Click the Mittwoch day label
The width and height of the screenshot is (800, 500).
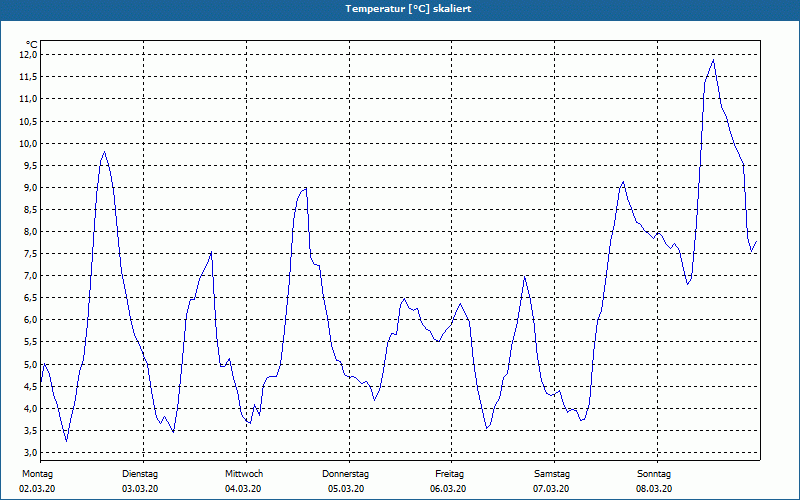pos(244,474)
